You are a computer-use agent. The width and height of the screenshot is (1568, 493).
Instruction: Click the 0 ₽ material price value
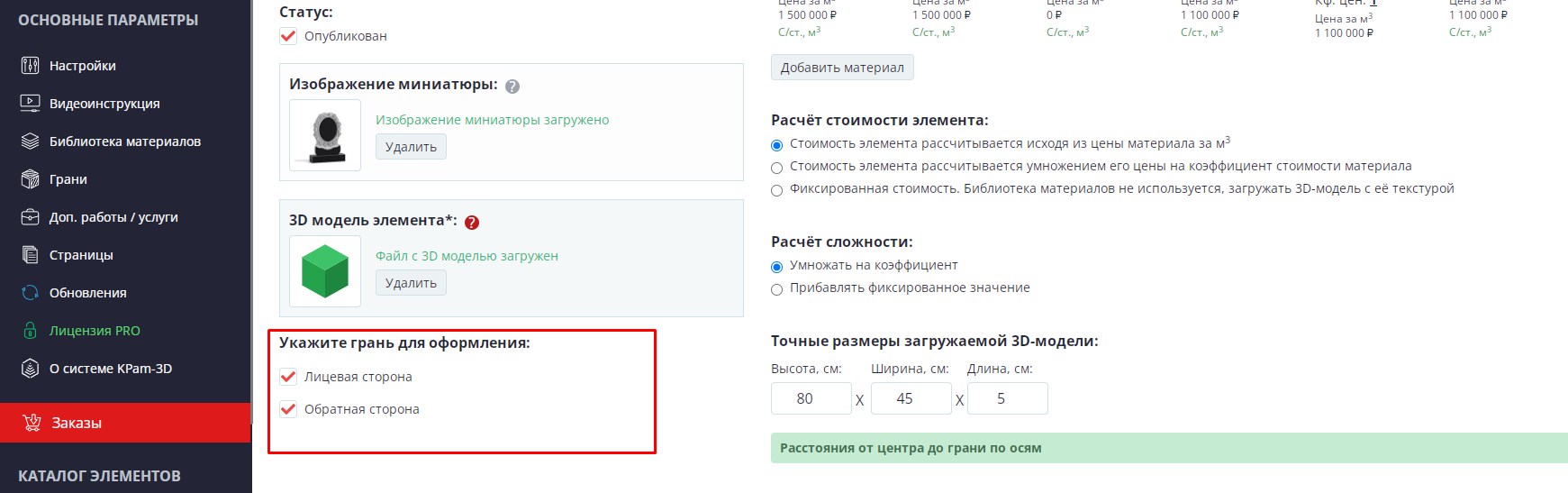point(1054,15)
